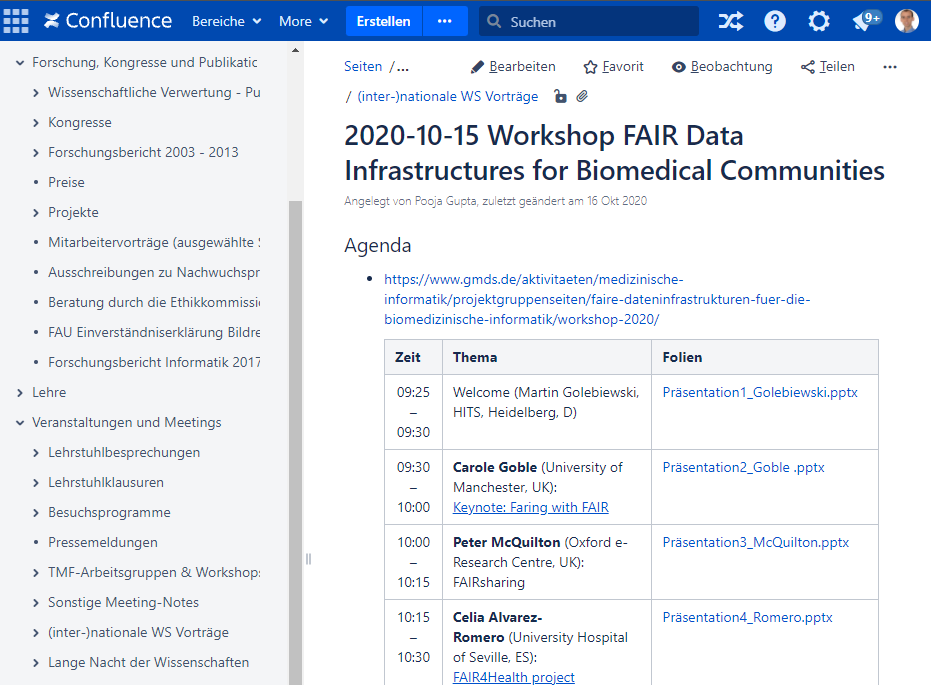This screenshot has height=685, width=931.
Task: Toggle Beobachtung watch for this page
Action: [722, 66]
